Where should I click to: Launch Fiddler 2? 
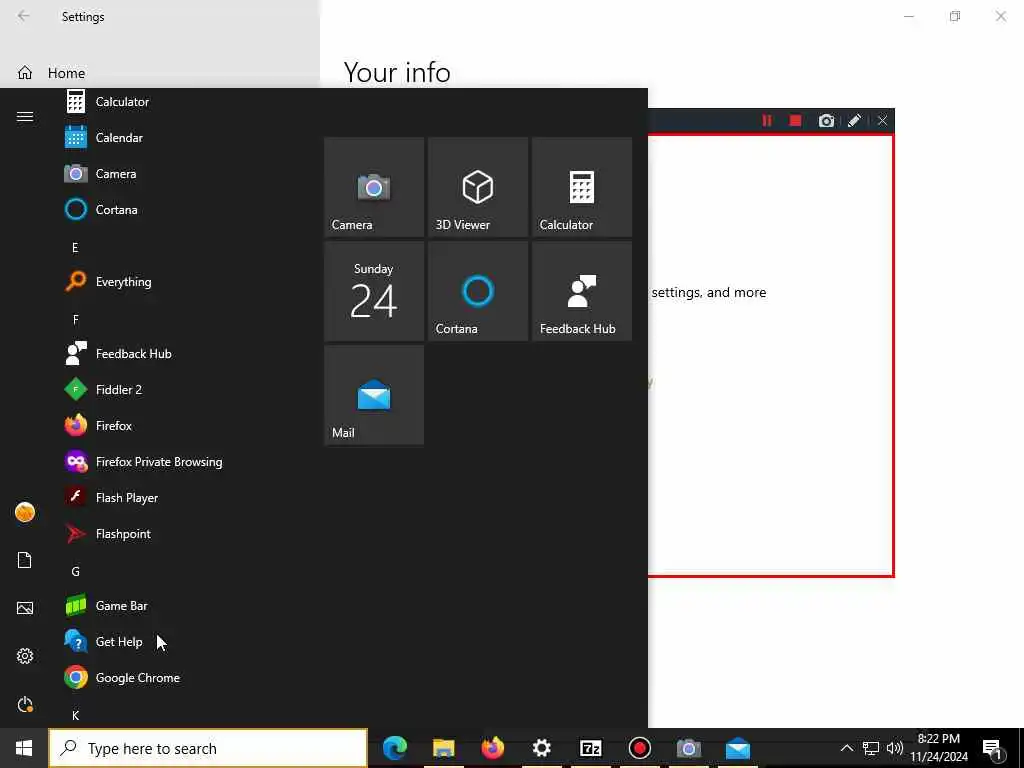pyautogui.click(x=185, y=389)
